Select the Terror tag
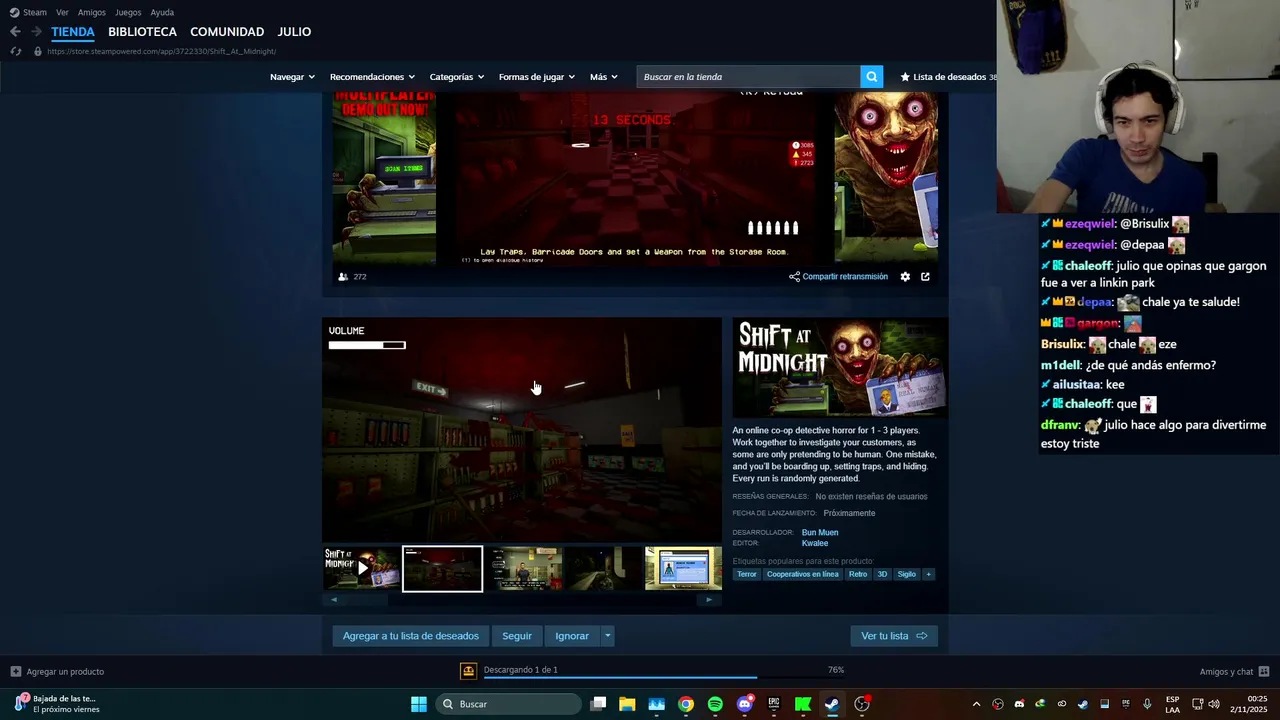This screenshot has height=720, width=1280. (747, 574)
